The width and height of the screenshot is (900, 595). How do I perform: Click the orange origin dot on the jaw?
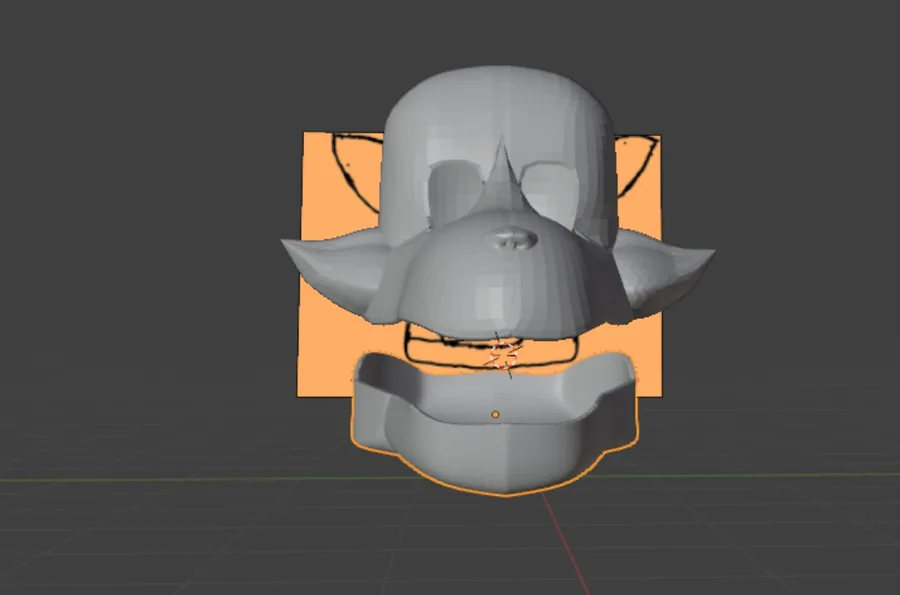click(495, 414)
